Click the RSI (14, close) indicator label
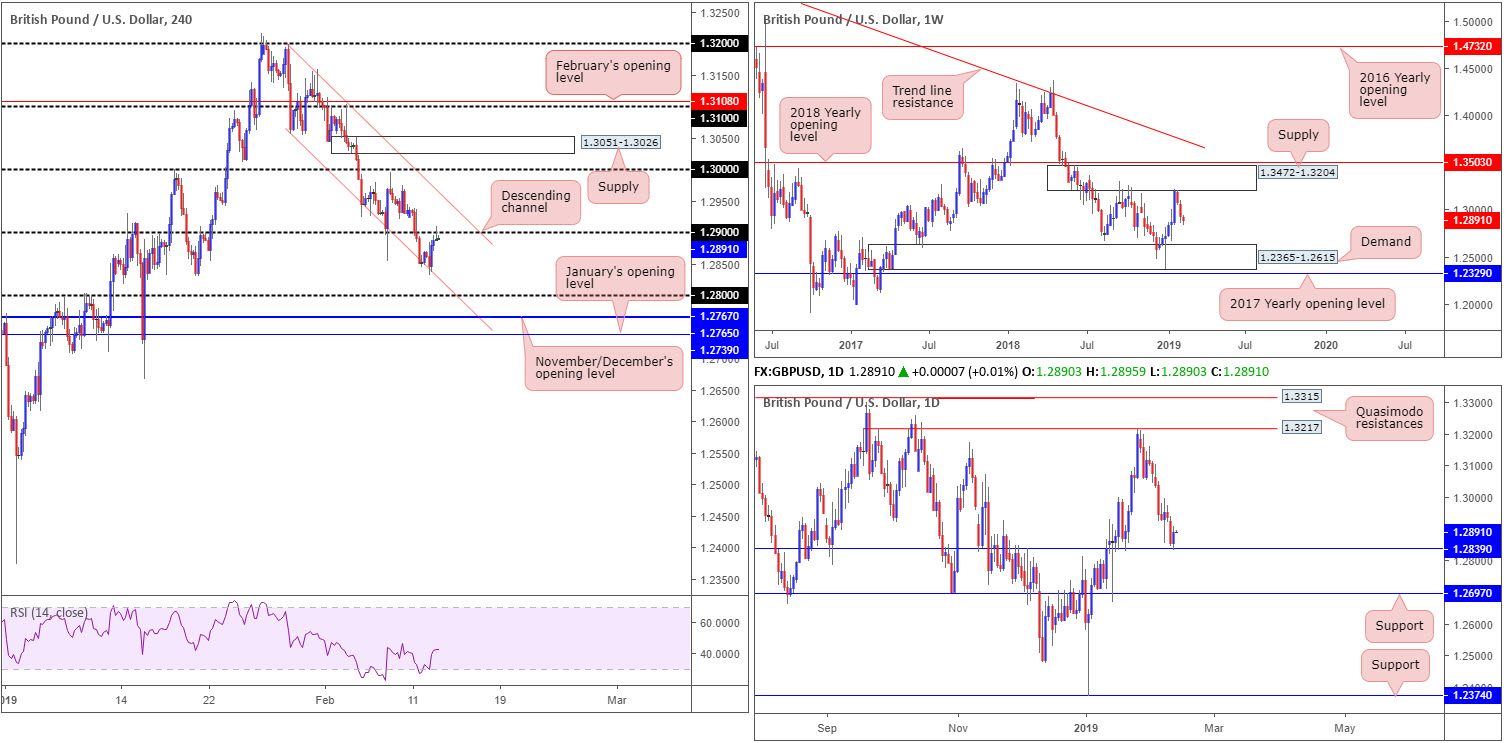 tap(49, 612)
